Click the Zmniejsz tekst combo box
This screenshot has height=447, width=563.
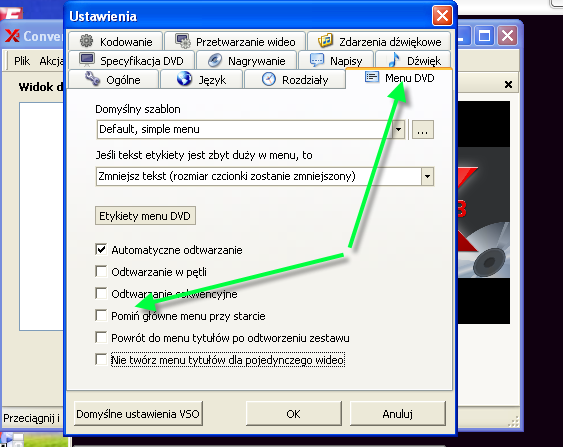click(x=265, y=176)
